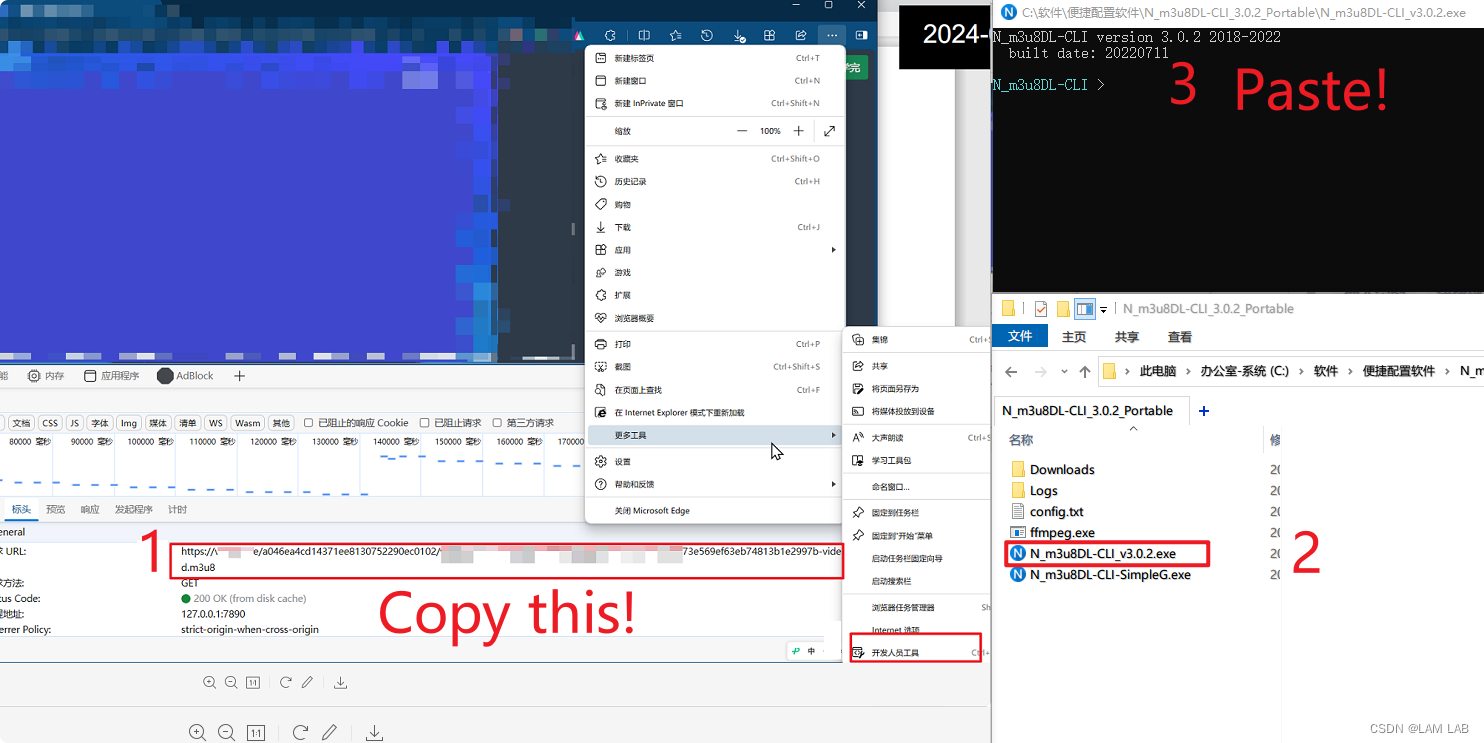Filter network requests by CSS
The image size is (1484, 743).
click(x=50, y=423)
